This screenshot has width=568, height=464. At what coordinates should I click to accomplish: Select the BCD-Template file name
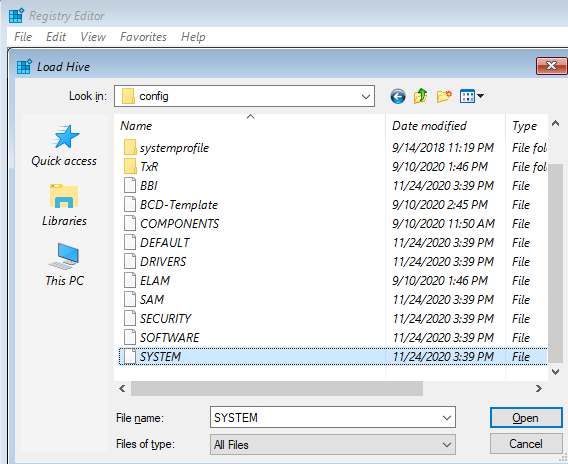point(179,205)
